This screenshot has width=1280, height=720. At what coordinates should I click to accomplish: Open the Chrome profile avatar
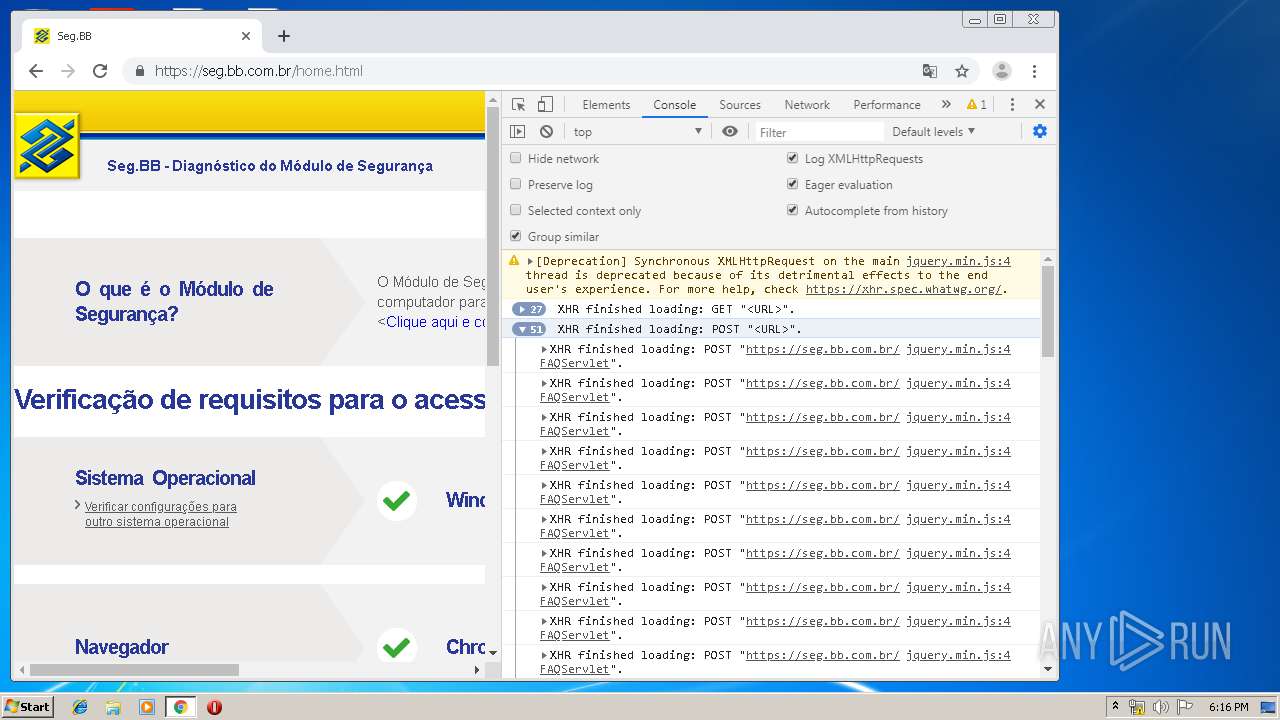click(x=1001, y=71)
